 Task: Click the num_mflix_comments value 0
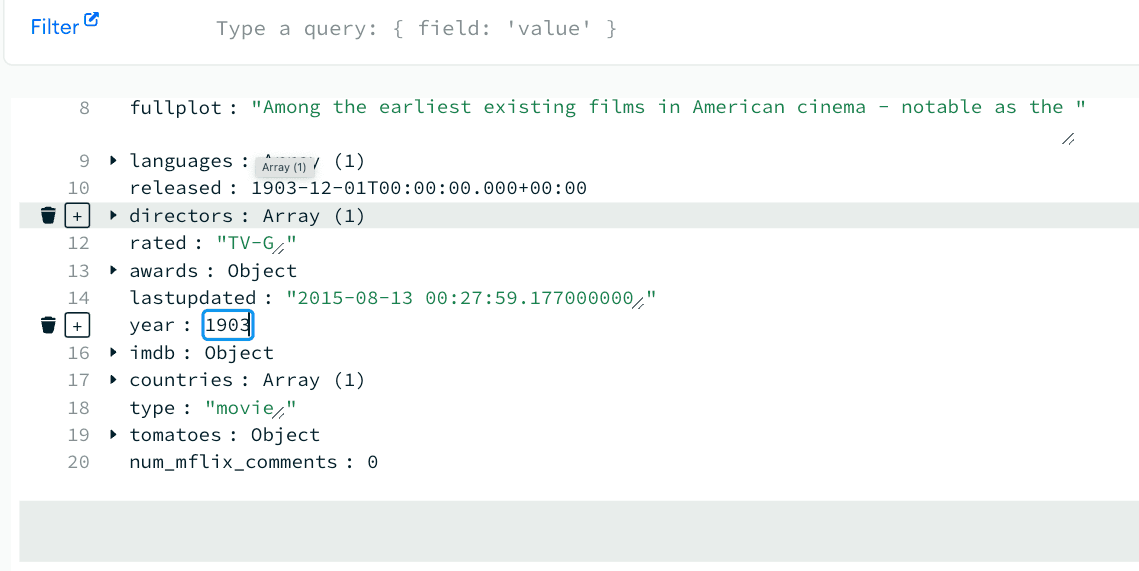click(372, 462)
